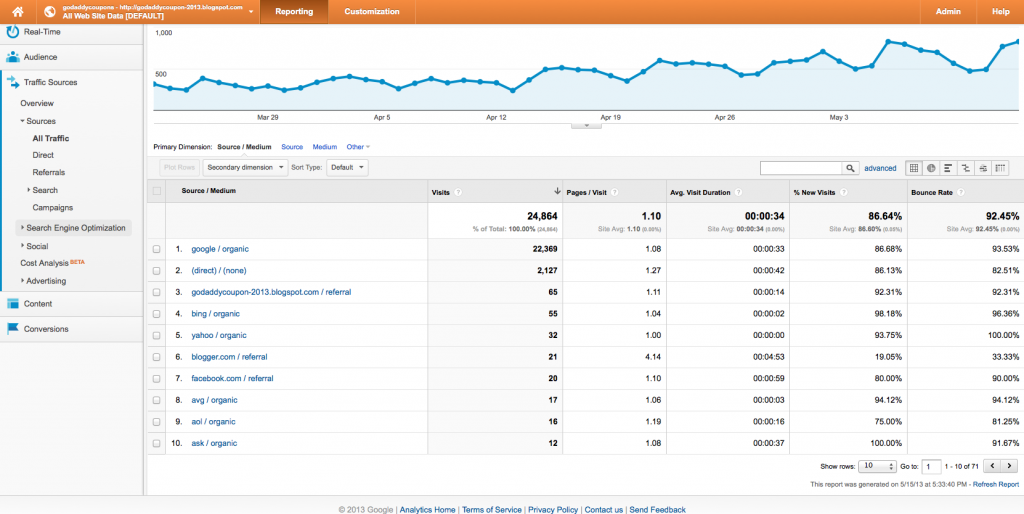
Task: Check the google / organic row
Action: tap(156, 249)
